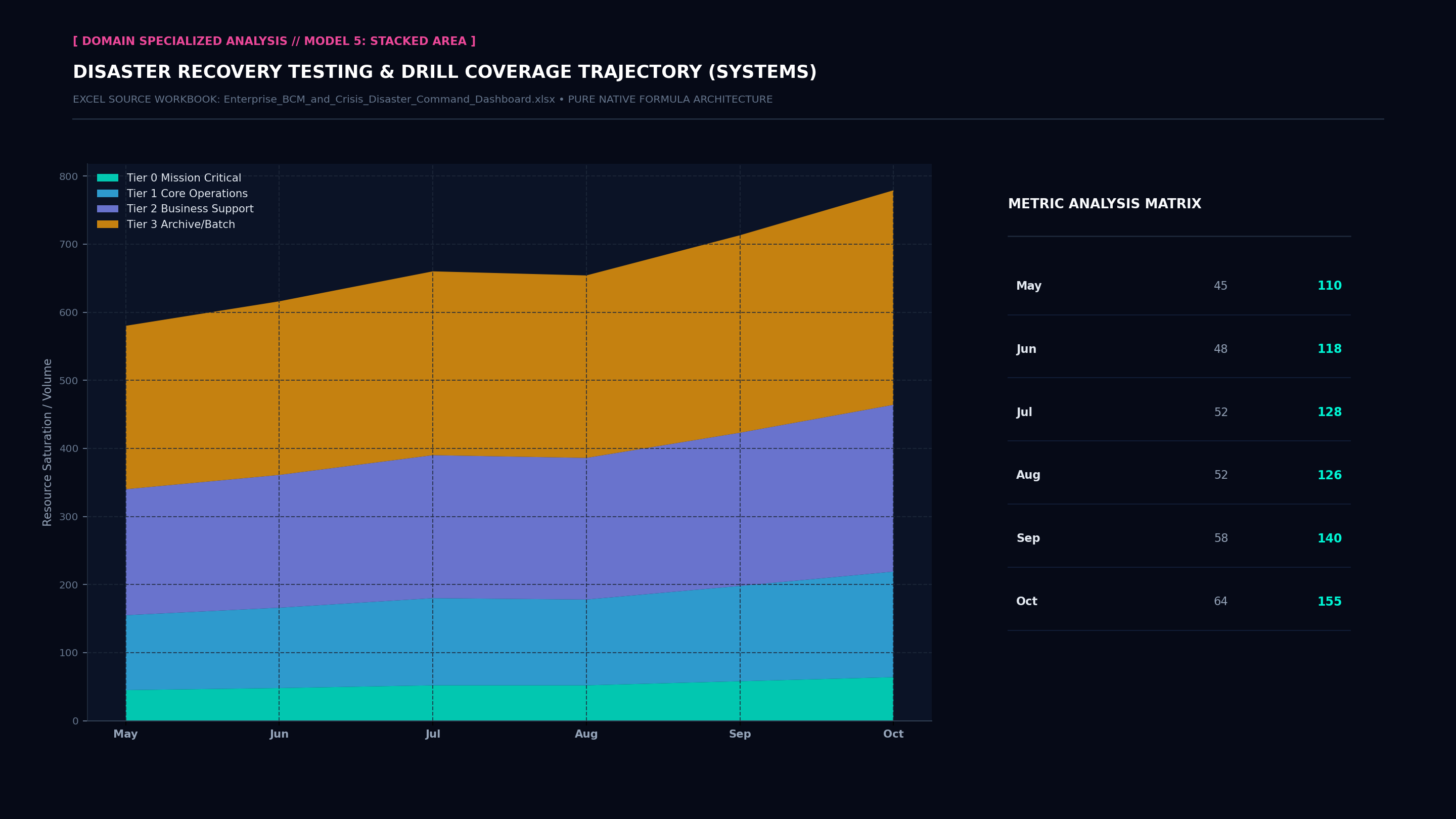Image resolution: width=1456 pixels, height=819 pixels.
Task: Select the 'Tier 0 Mission Critical' legend label
Action: (184, 178)
